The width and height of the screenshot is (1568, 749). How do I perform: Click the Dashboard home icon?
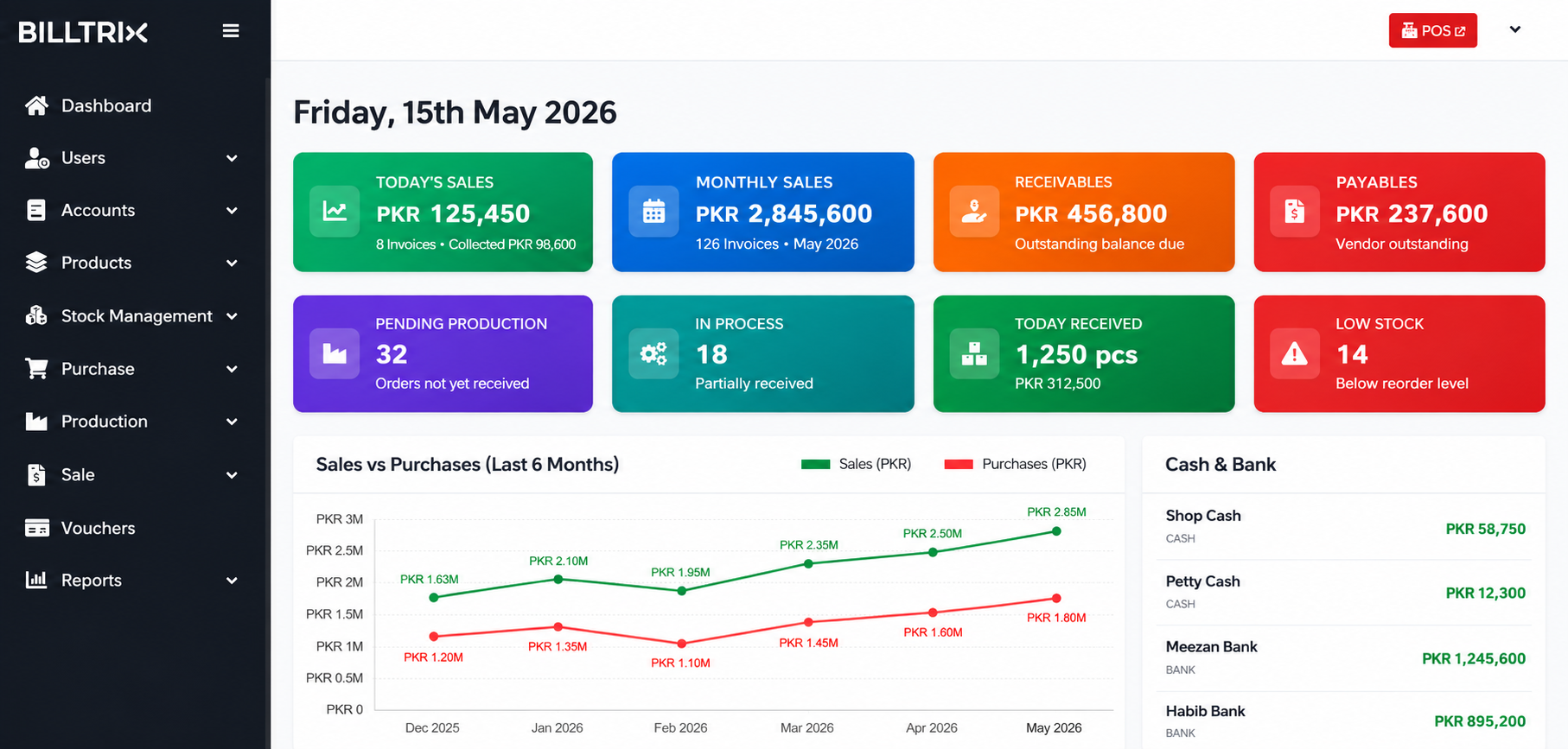pyautogui.click(x=36, y=105)
